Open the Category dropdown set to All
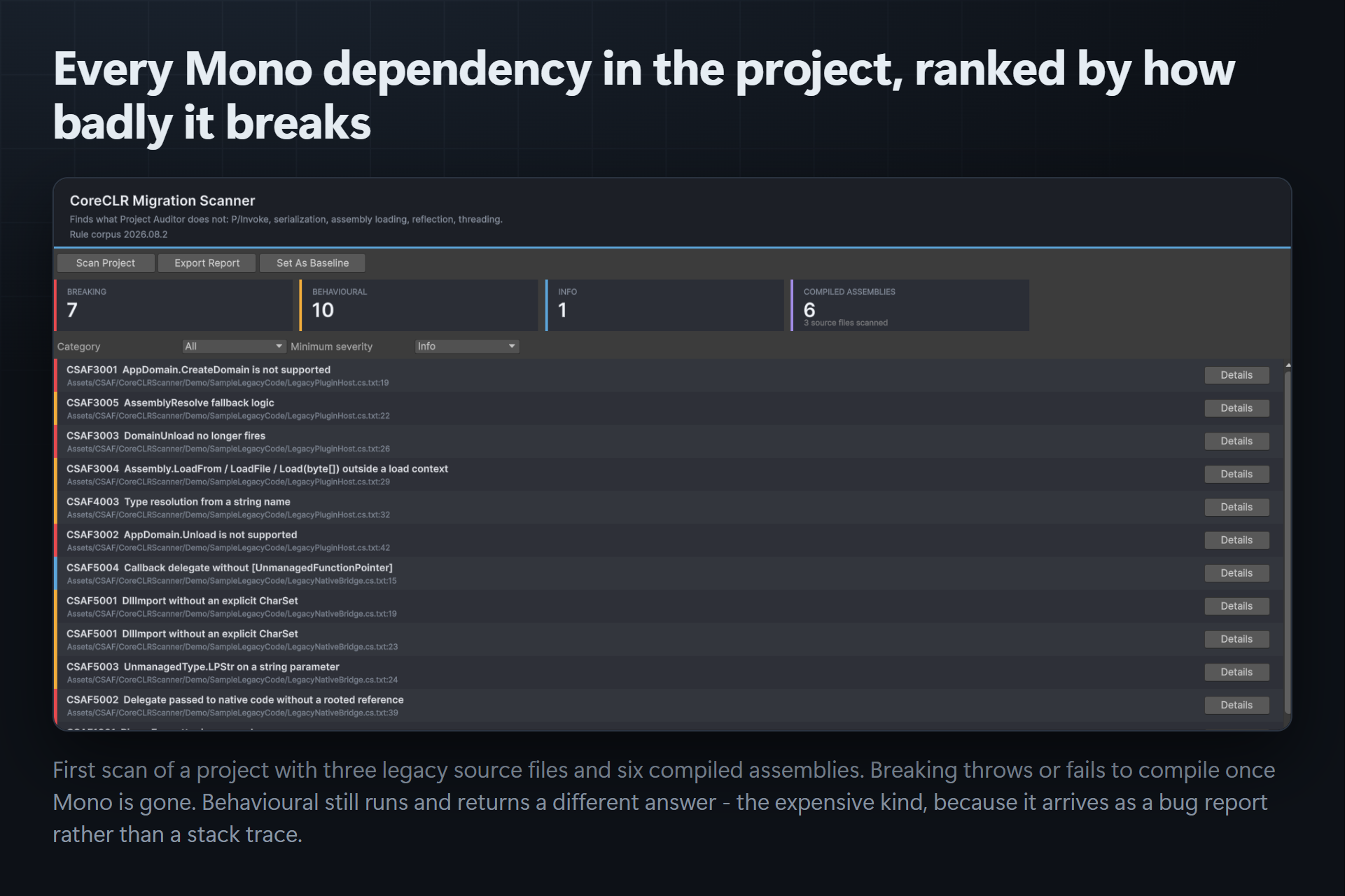 [234, 346]
